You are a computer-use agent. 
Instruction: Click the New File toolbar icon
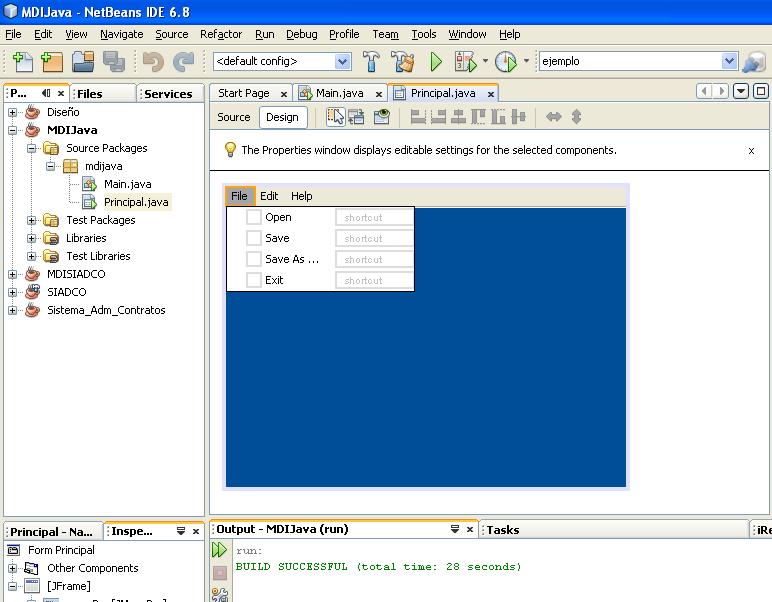pos(23,62)
